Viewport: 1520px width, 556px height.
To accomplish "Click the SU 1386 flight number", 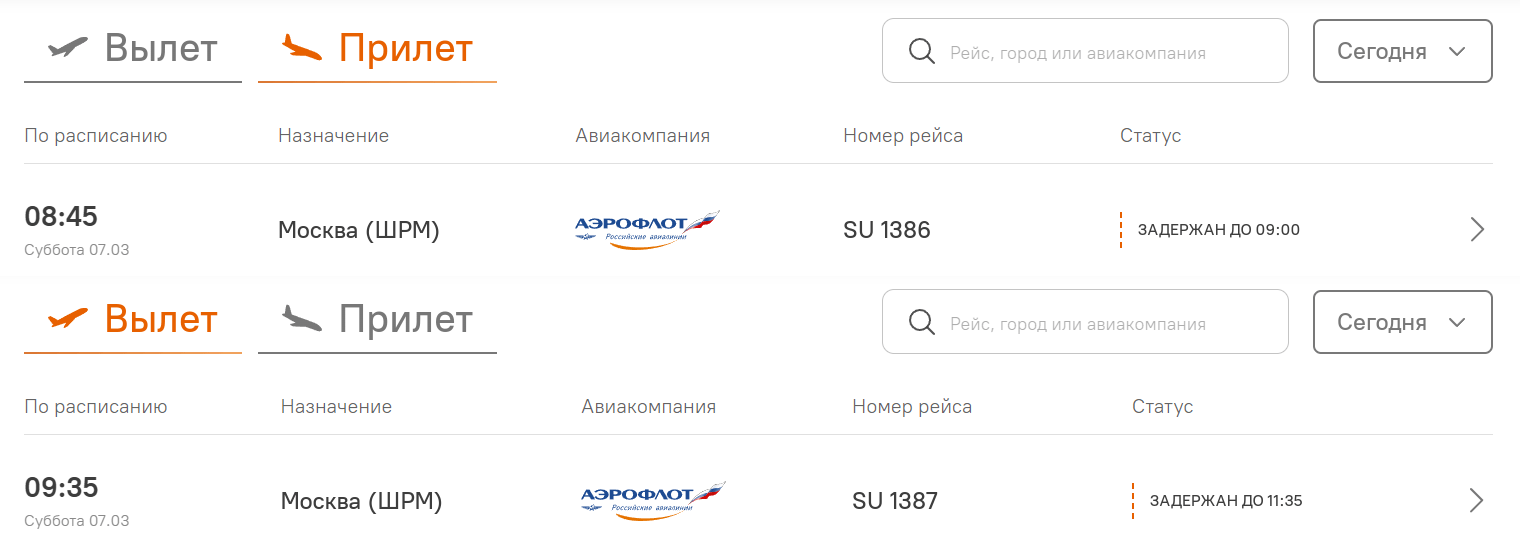I will pos(887,230).
